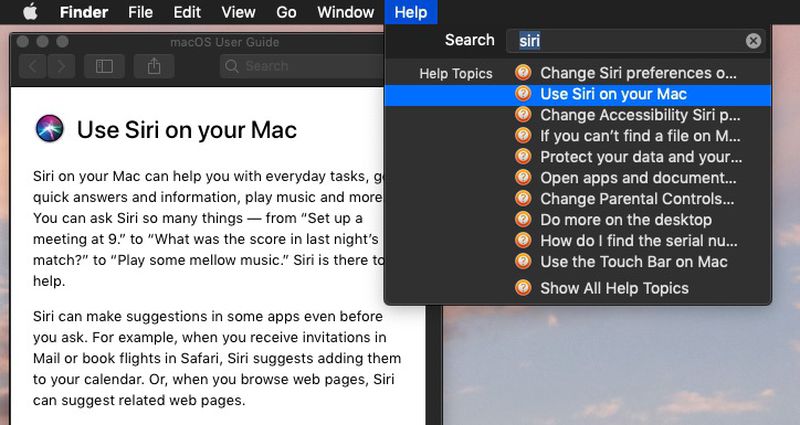
Task: Minimize the macOS User Guide window
Action: click(42, 41)
